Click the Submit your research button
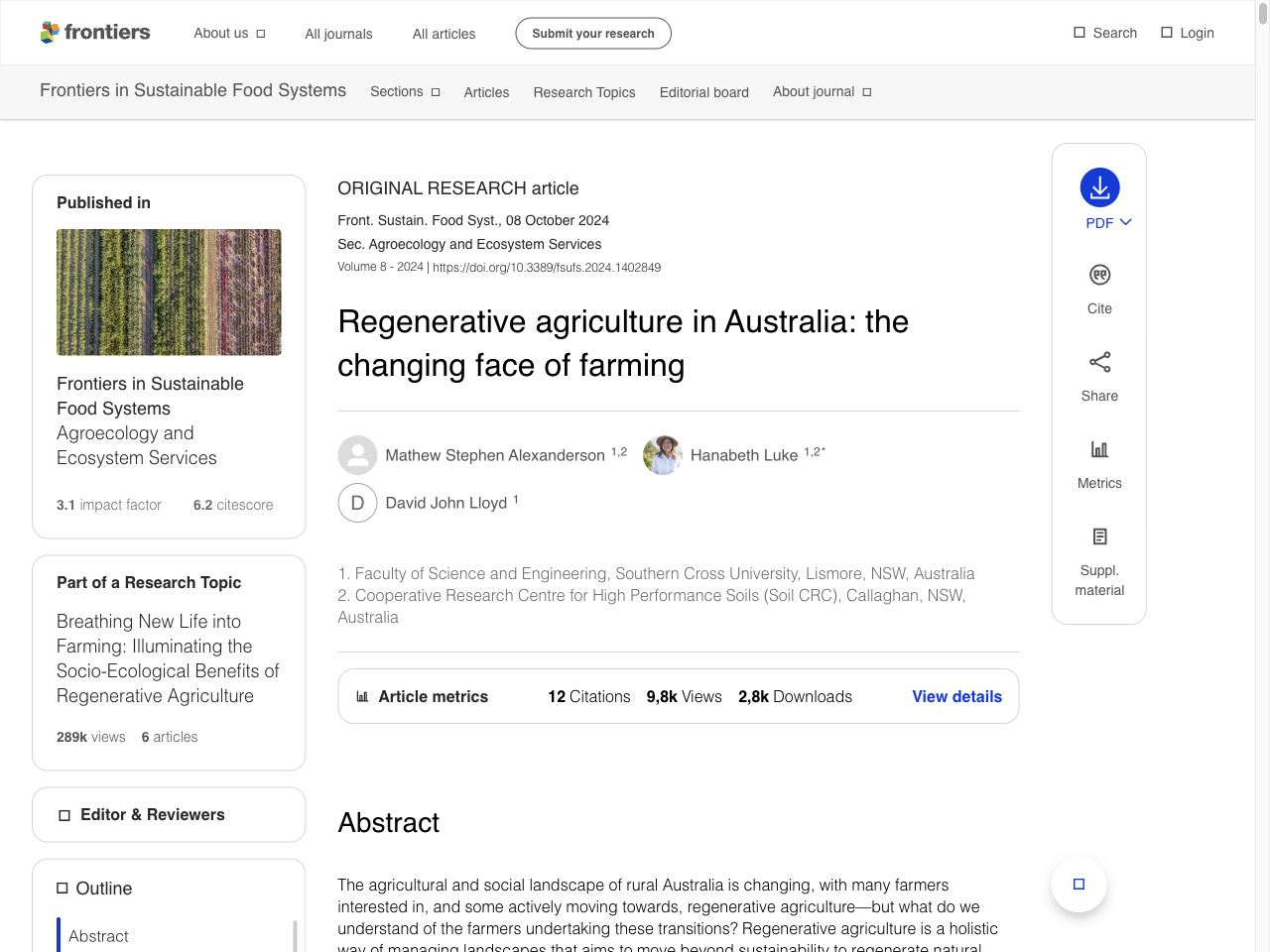Viewport: 1270px width, 952px height. click(x=592, y=33)
